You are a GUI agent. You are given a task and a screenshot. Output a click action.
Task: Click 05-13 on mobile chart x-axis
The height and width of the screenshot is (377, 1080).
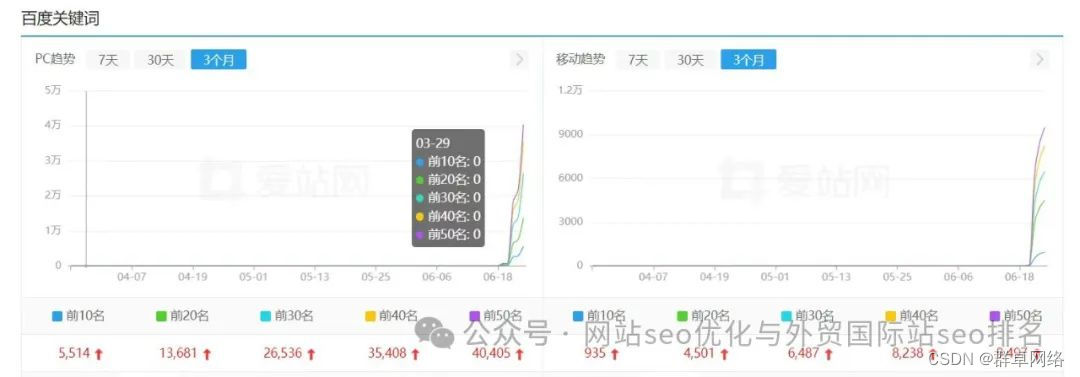(835, 276)
